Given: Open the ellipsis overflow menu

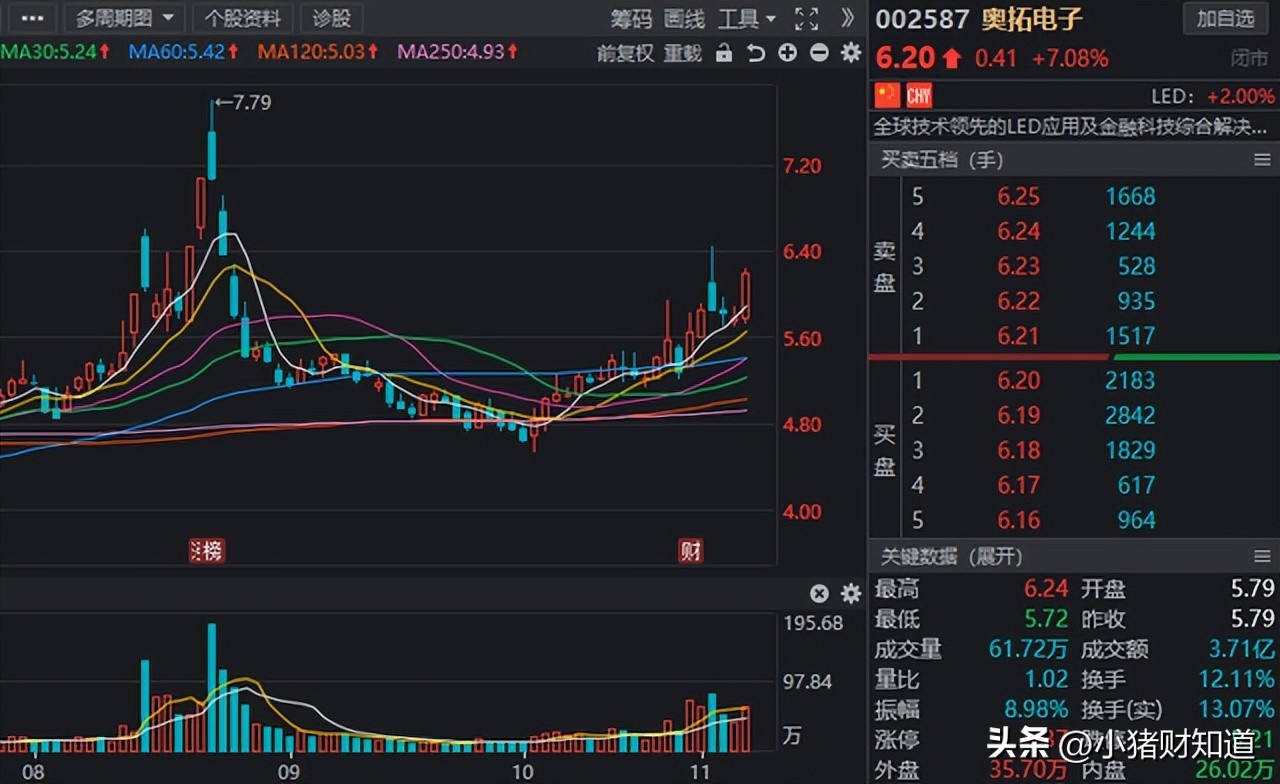Looking at the screenshot, I should [x=31, y=18].
